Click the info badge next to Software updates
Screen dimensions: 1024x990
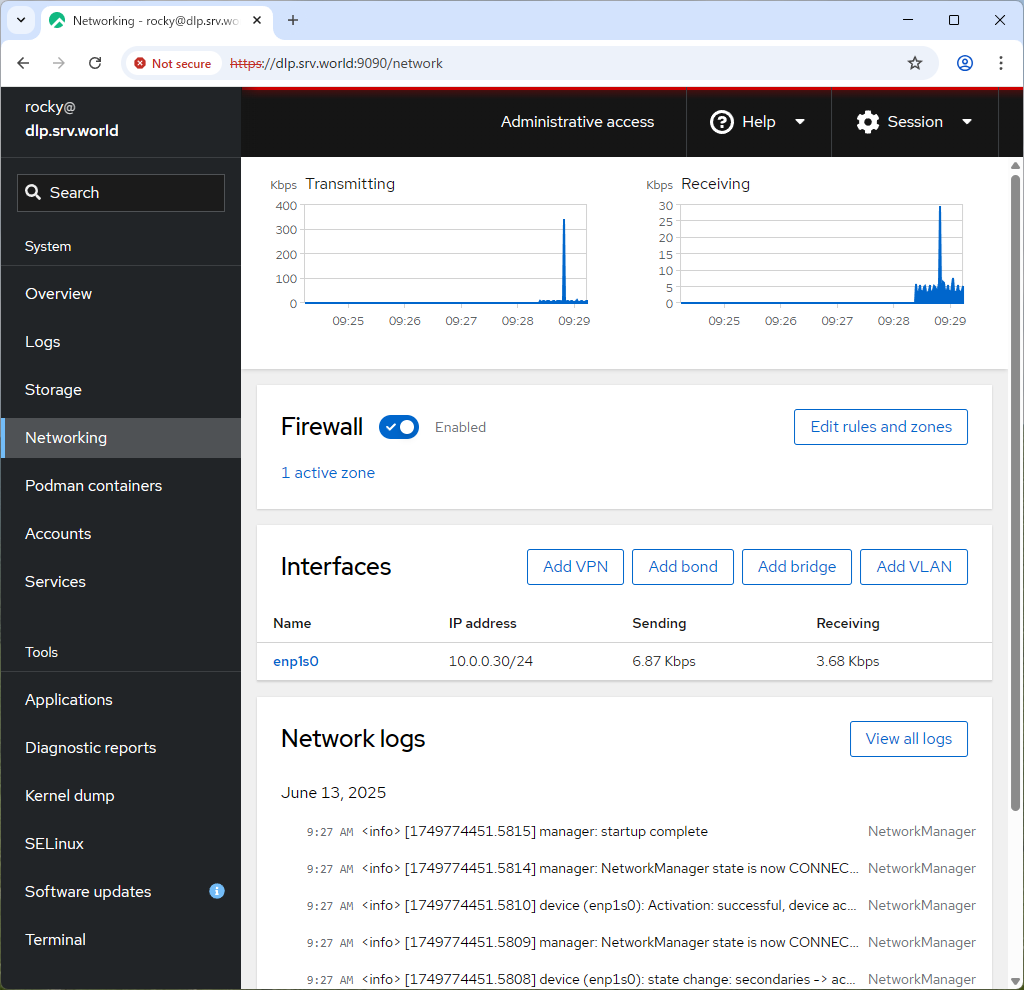pyautogui.click(x=217, y=891)
